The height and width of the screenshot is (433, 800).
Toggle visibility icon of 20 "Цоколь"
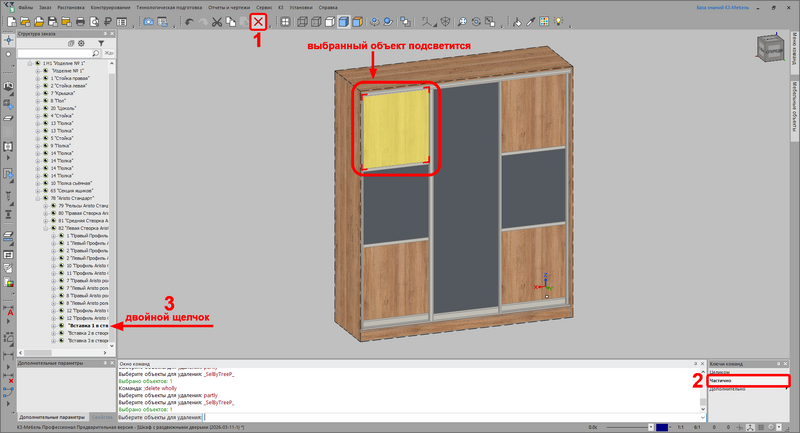tap(45, 108)
